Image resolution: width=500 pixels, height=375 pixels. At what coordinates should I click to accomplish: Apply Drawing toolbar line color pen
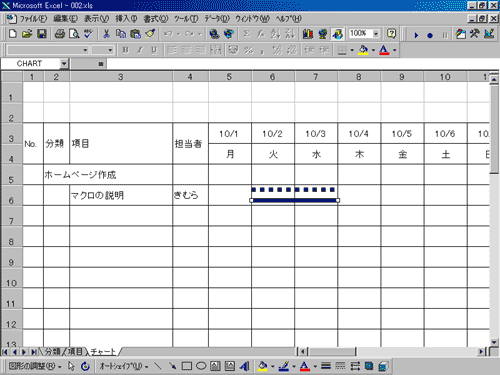click(284, 366)
